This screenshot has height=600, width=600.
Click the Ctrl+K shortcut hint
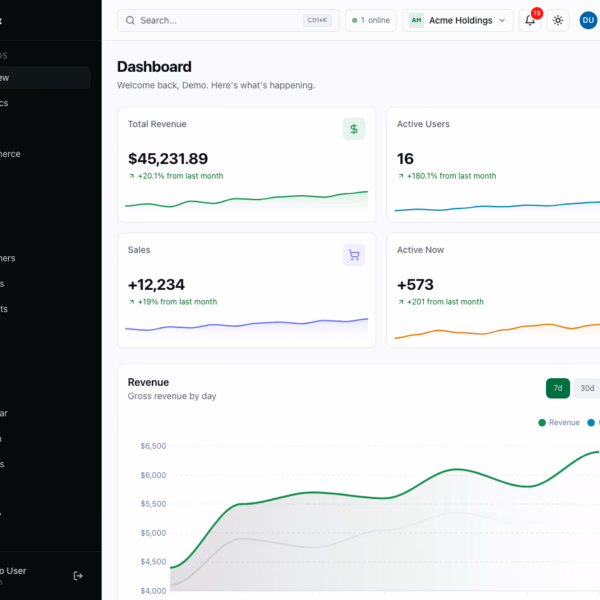(x=317, y=20)
